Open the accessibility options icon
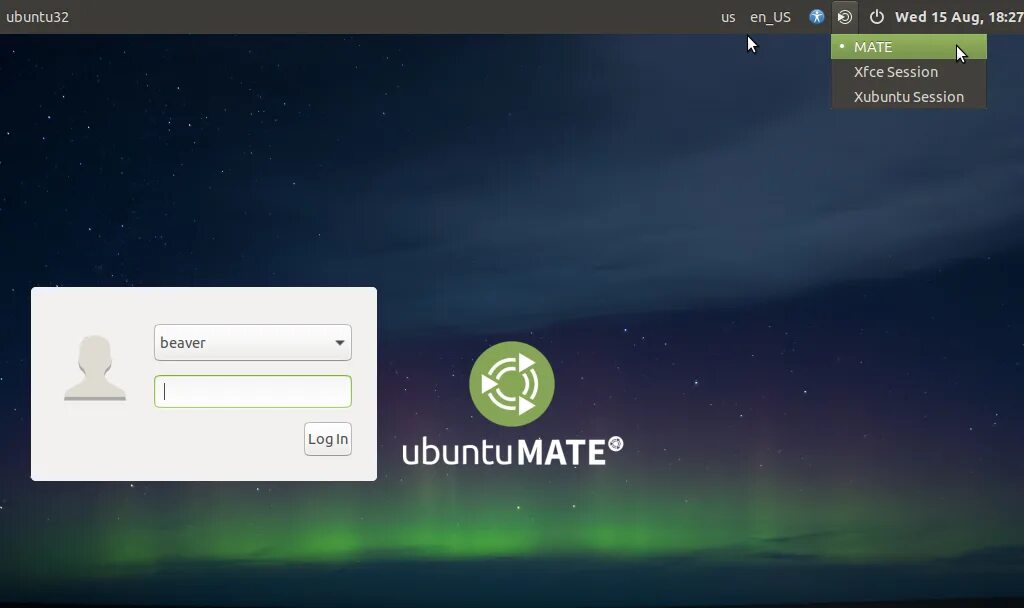 click(x=816, y=17)
